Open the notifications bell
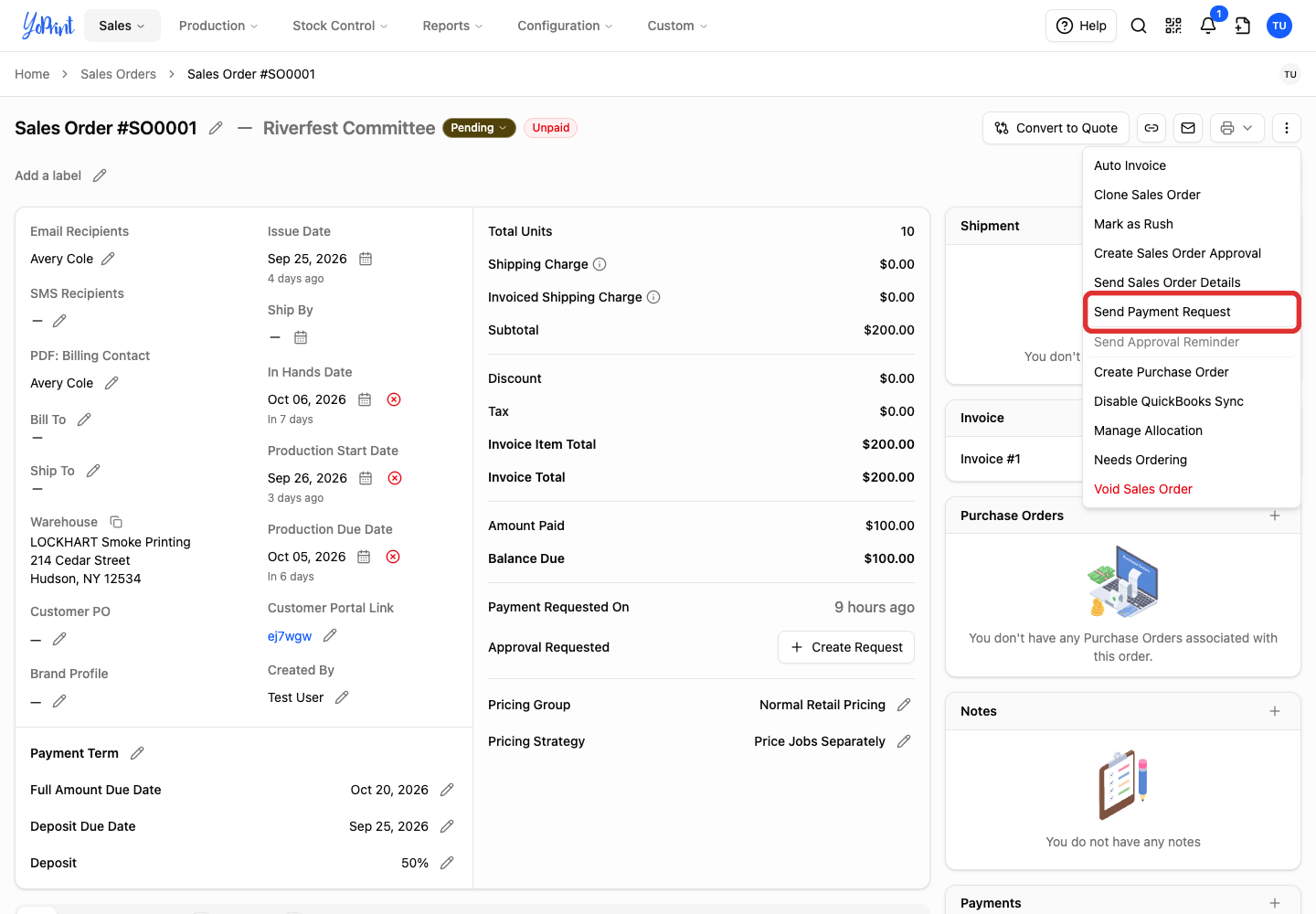 [1208, 26]
